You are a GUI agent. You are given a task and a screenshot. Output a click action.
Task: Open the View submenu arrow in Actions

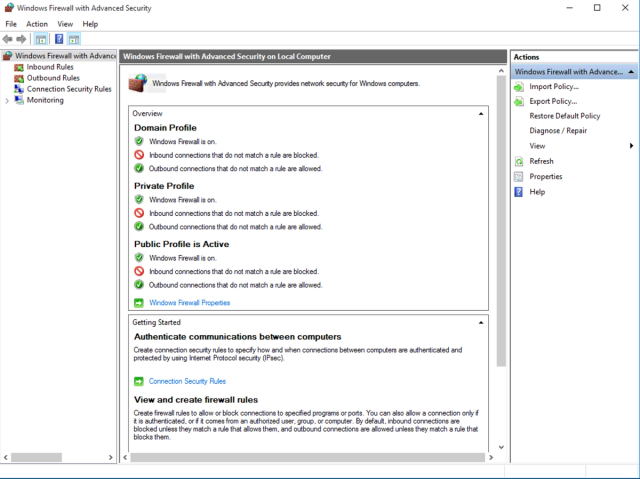pyautogui.click(x=631, y=146)
